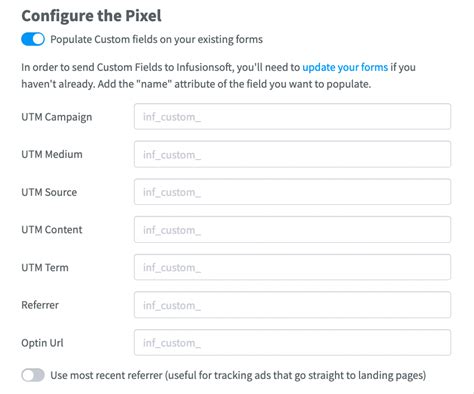Screen dimensions: 474x394
Task: Select the UTM Source input field
Action: coord(292,192)
